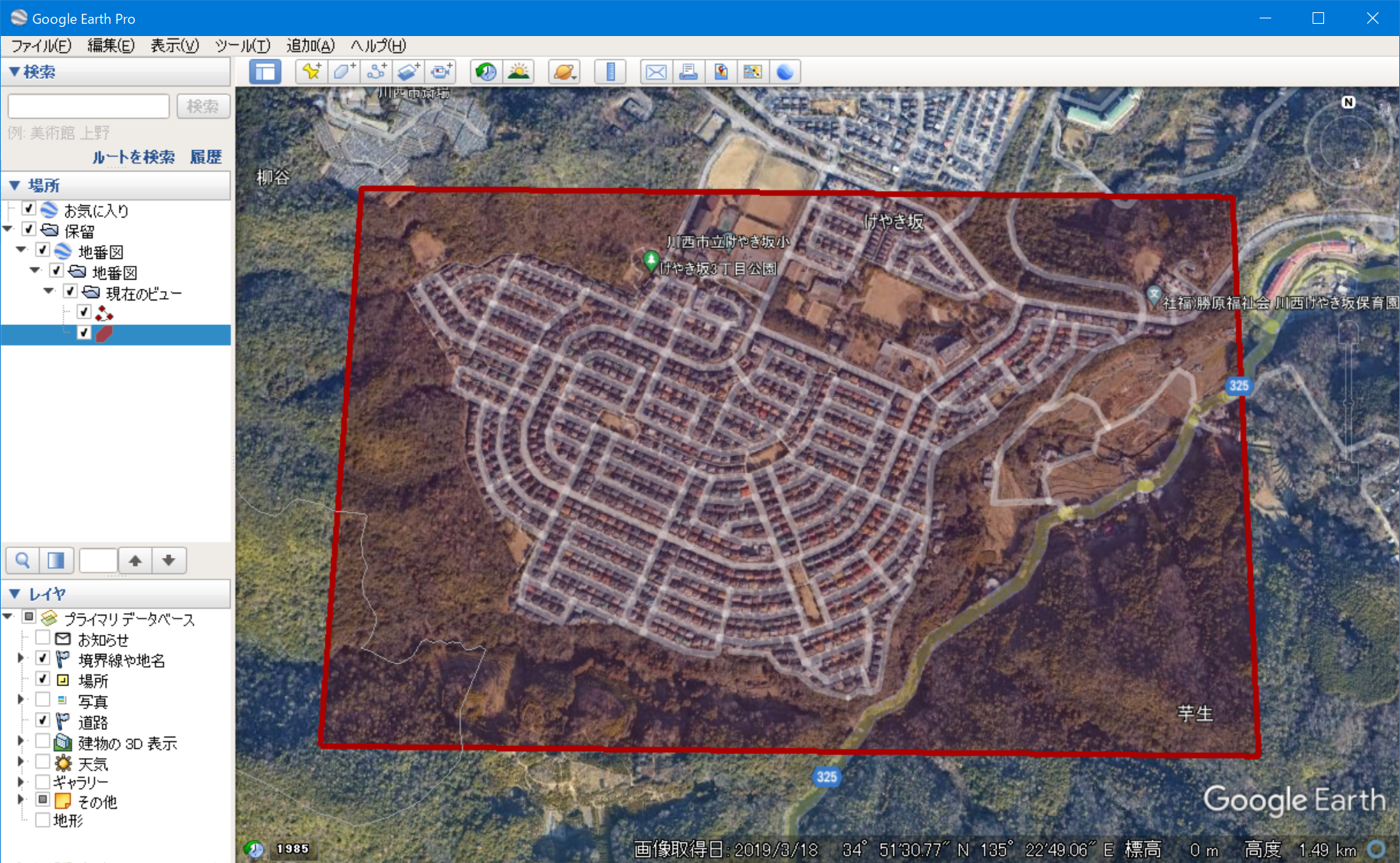Viewport: 1400px width, 863px height.
Task: Toggle the red polygon item checkbox
Action: (84, 333)
